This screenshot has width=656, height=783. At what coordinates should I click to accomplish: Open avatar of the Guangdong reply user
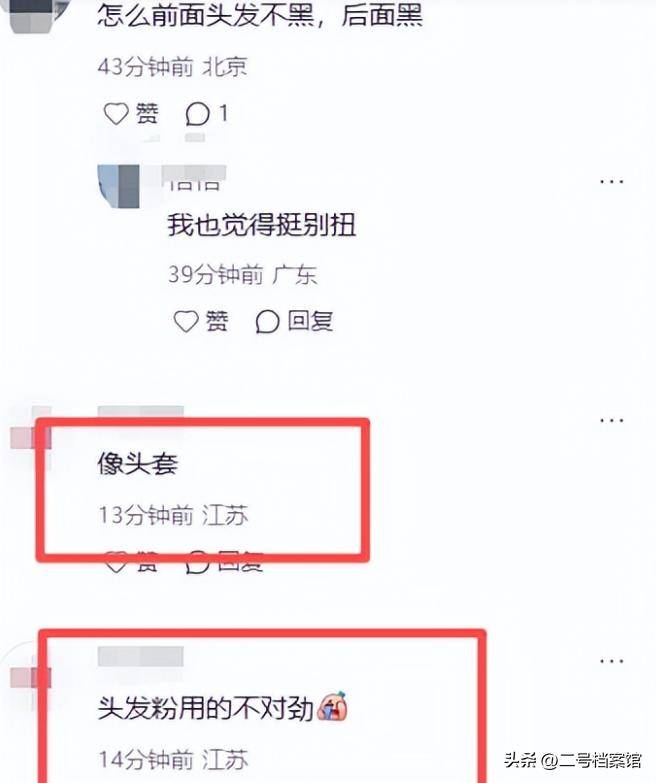[x=119, y=187]
